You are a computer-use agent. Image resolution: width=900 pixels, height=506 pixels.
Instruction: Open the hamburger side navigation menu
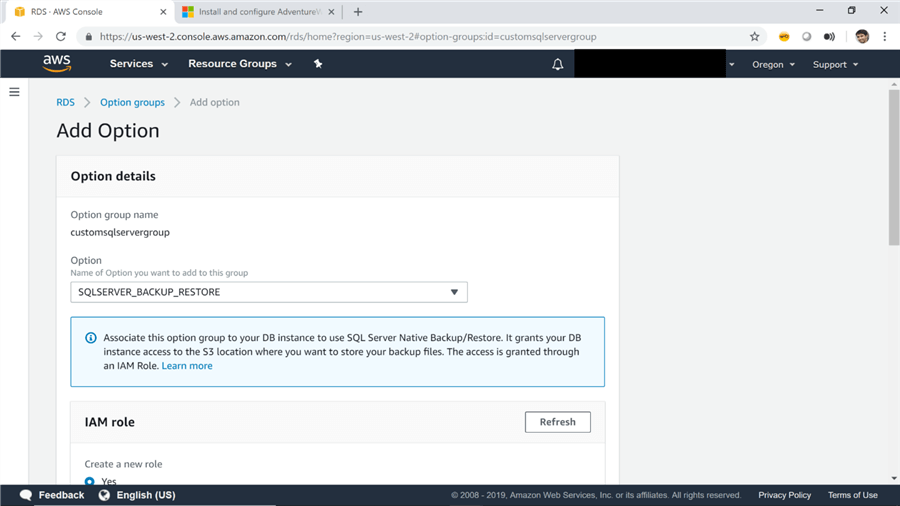14,92
